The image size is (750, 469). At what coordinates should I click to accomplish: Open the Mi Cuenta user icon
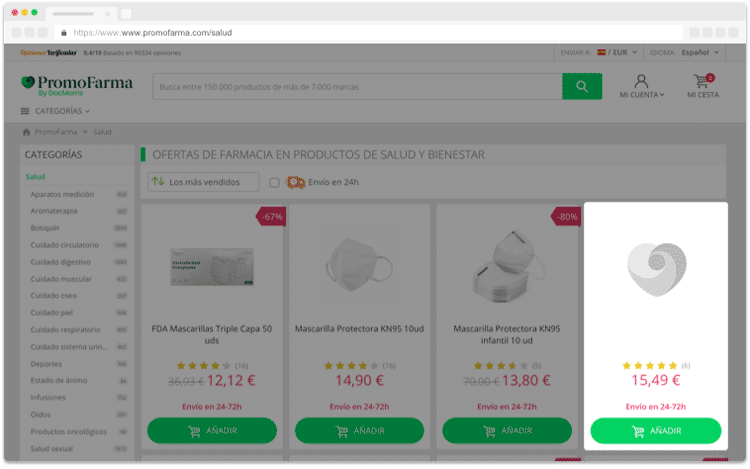pos(641,81)
